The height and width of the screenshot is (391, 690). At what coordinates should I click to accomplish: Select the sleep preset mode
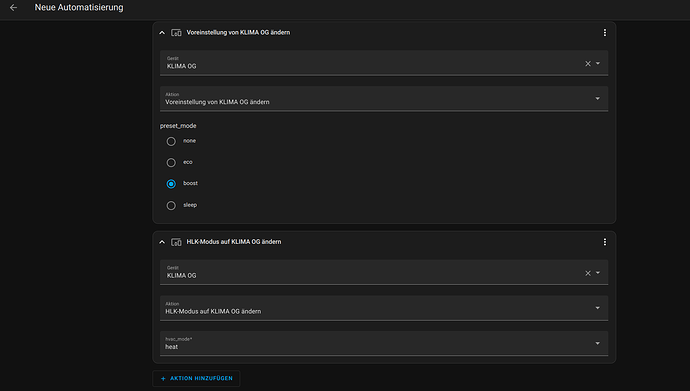(171, 205)
